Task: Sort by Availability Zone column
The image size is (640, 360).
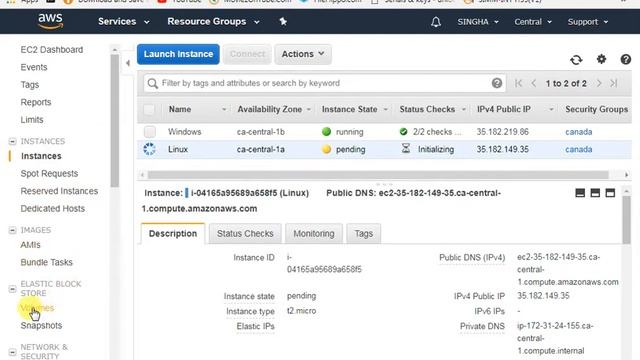Action: coord(270,109)
